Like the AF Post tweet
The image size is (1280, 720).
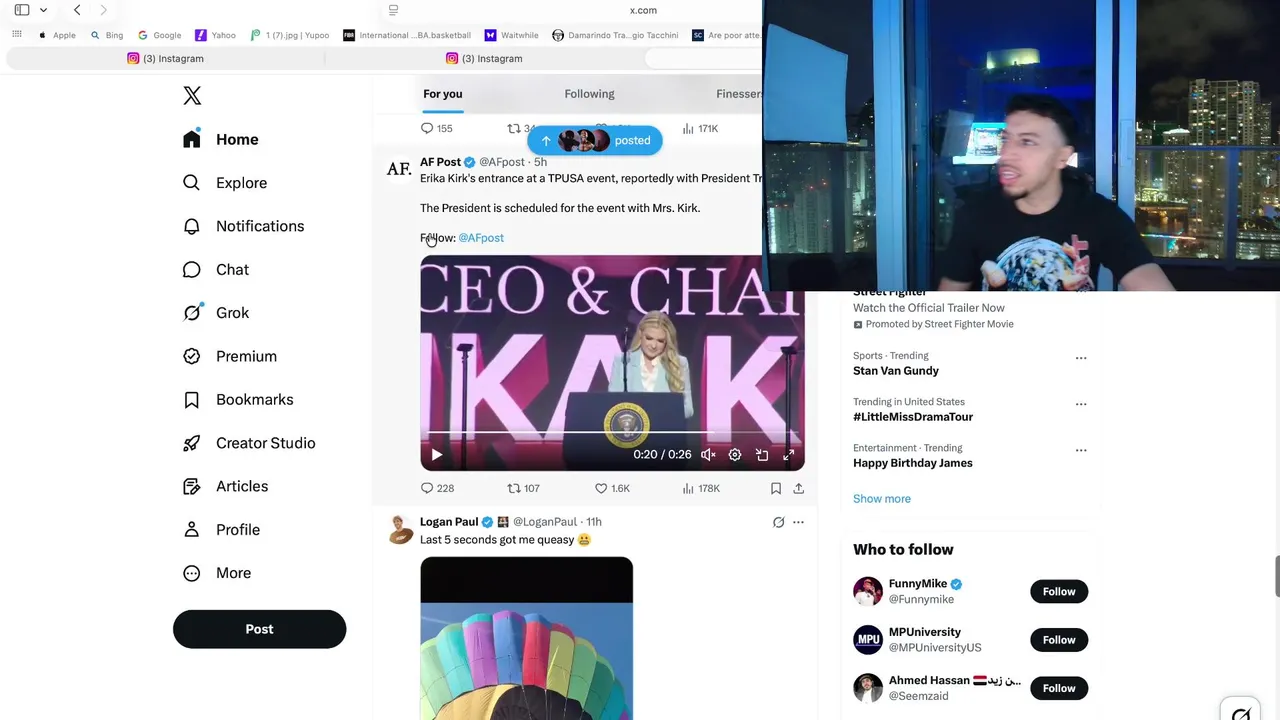(x=612, y=488)
